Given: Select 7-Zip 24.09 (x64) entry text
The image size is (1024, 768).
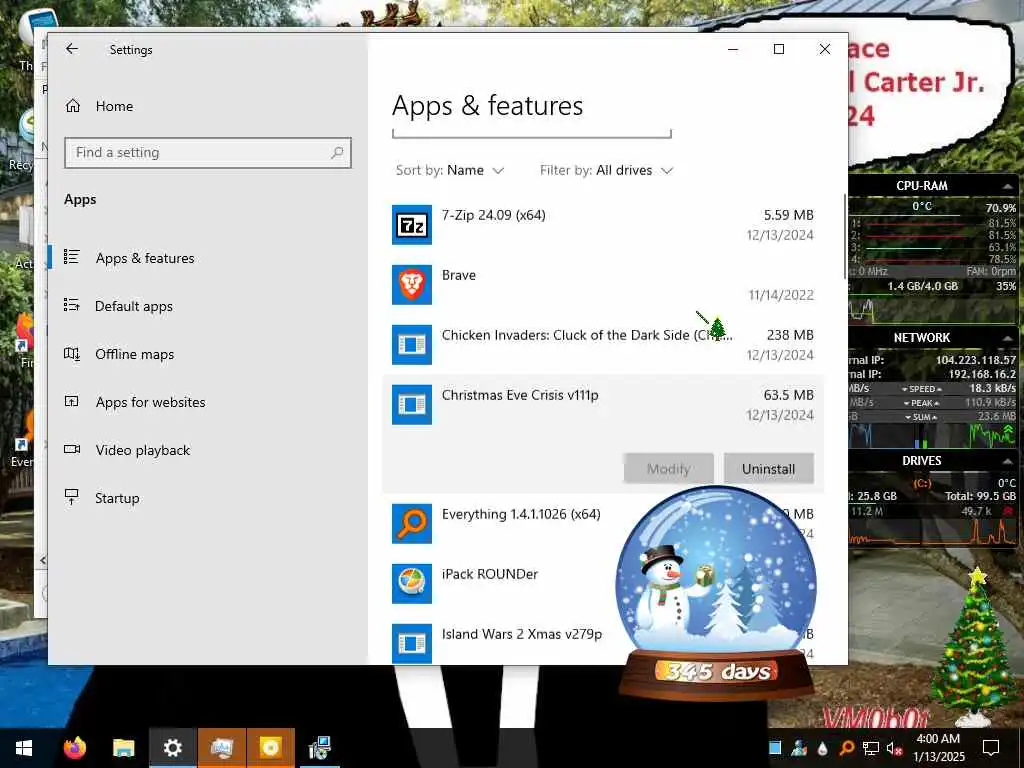Looking at the screenshot, I should [494, 215].
